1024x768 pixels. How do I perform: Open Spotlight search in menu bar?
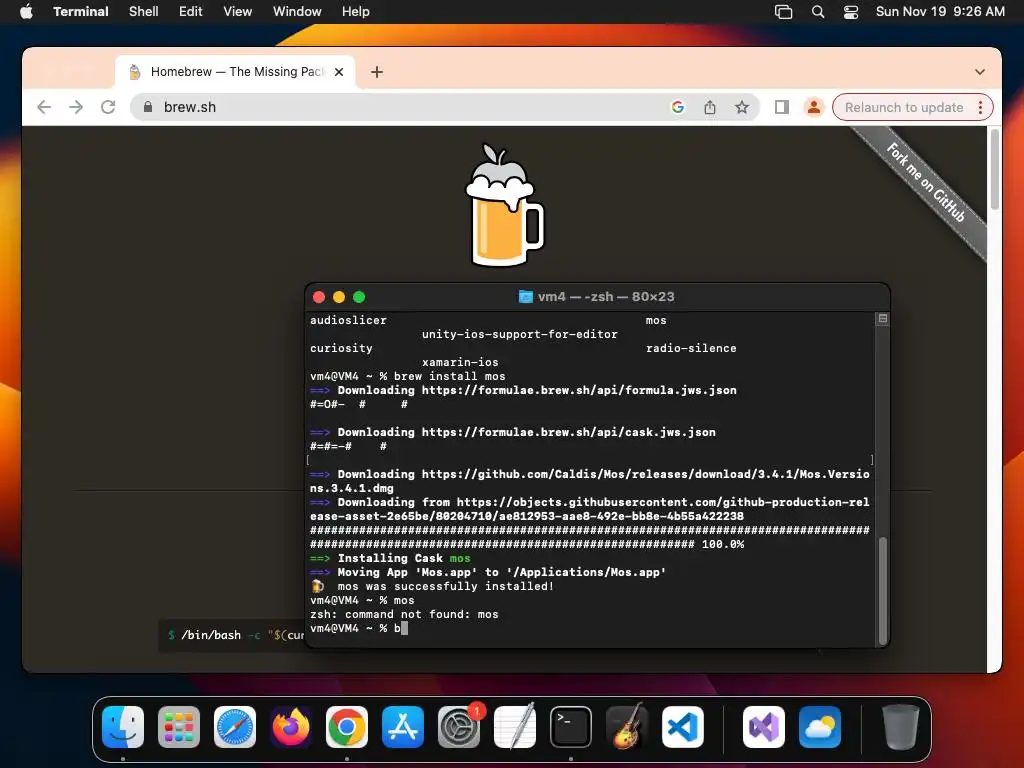pos(818,12)
